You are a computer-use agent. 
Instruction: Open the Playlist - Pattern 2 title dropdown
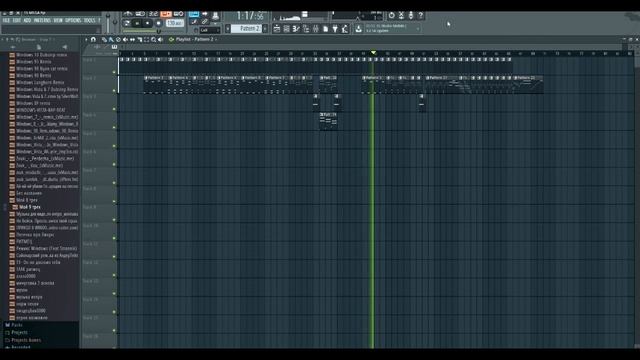[196, 40]
